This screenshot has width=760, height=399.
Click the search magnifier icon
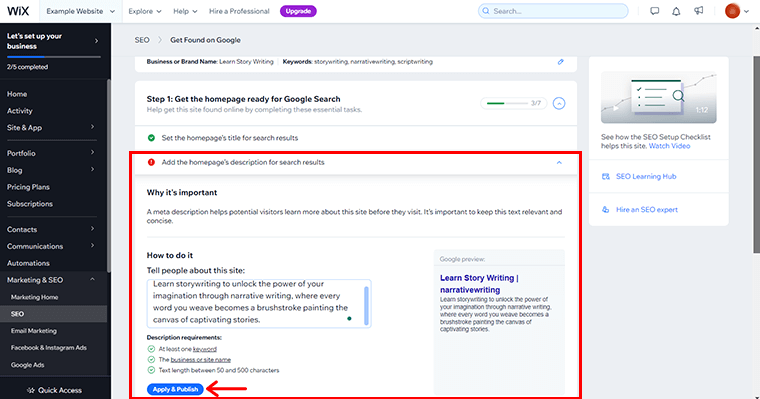tap(486, 11)
